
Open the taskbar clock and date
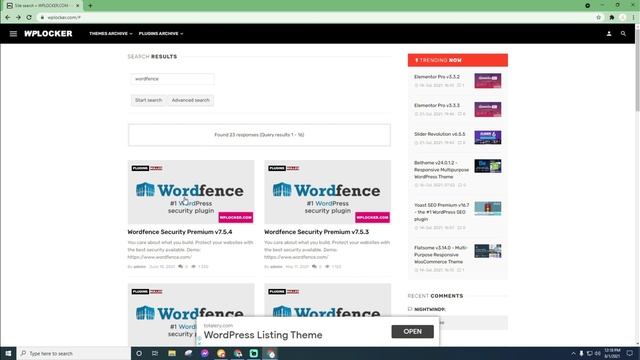tap(612, 353)
